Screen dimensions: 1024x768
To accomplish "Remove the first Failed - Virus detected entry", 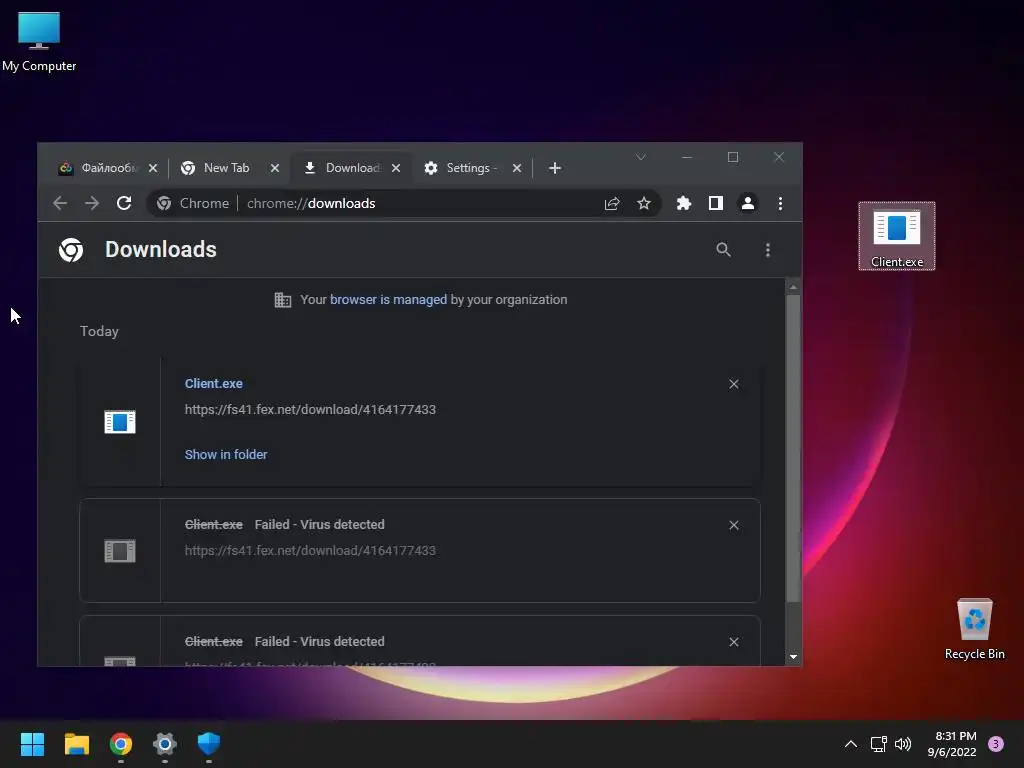I will [734, 525].
